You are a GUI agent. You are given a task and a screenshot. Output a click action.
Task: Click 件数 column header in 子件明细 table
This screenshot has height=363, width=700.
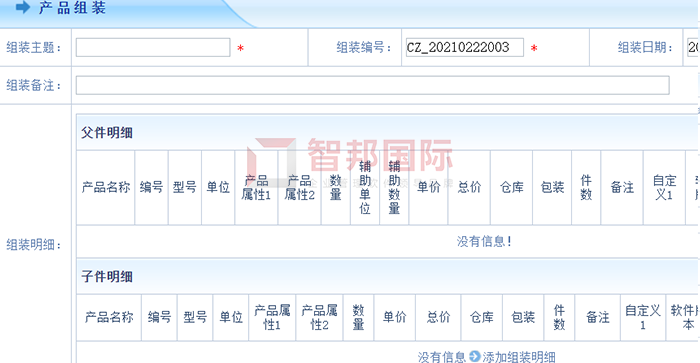[x=559, y=317]
